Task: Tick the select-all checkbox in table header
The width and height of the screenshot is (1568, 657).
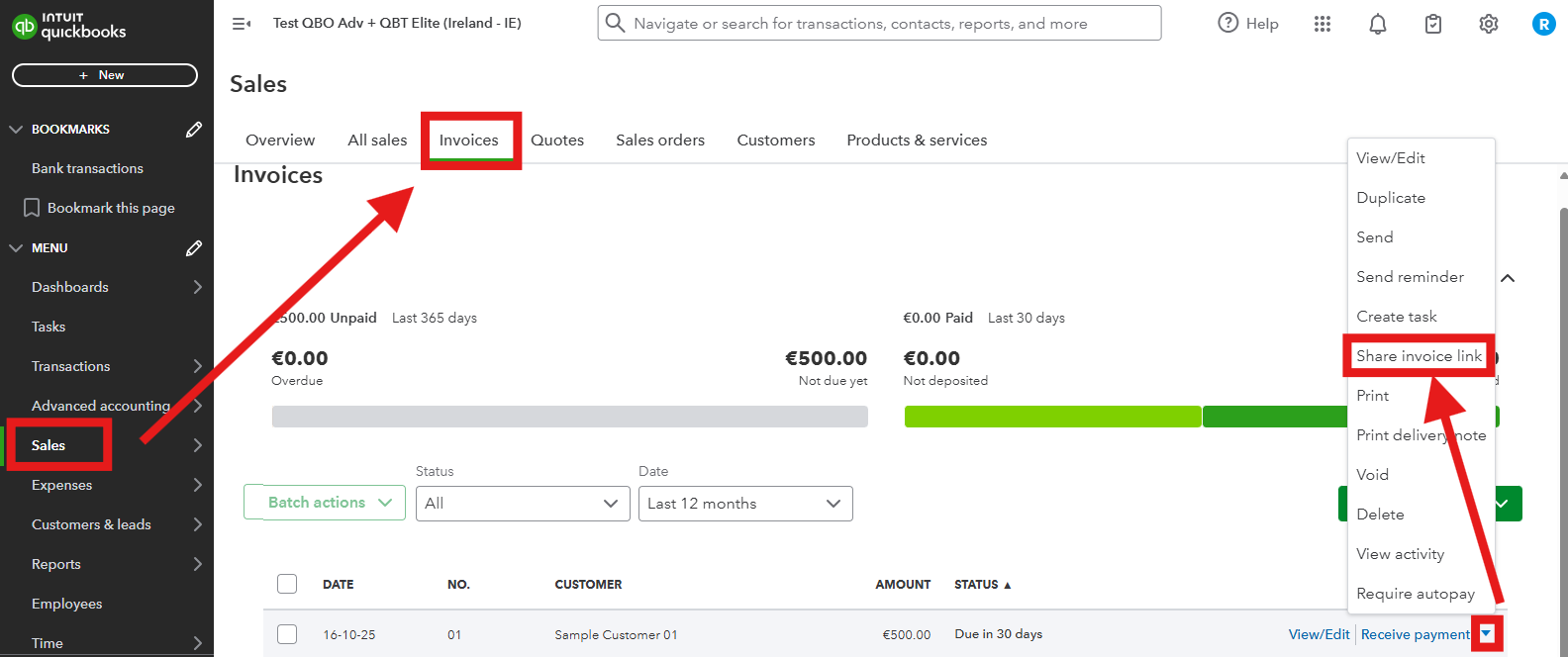Action: pyautogui.click(x=287, y=584)
